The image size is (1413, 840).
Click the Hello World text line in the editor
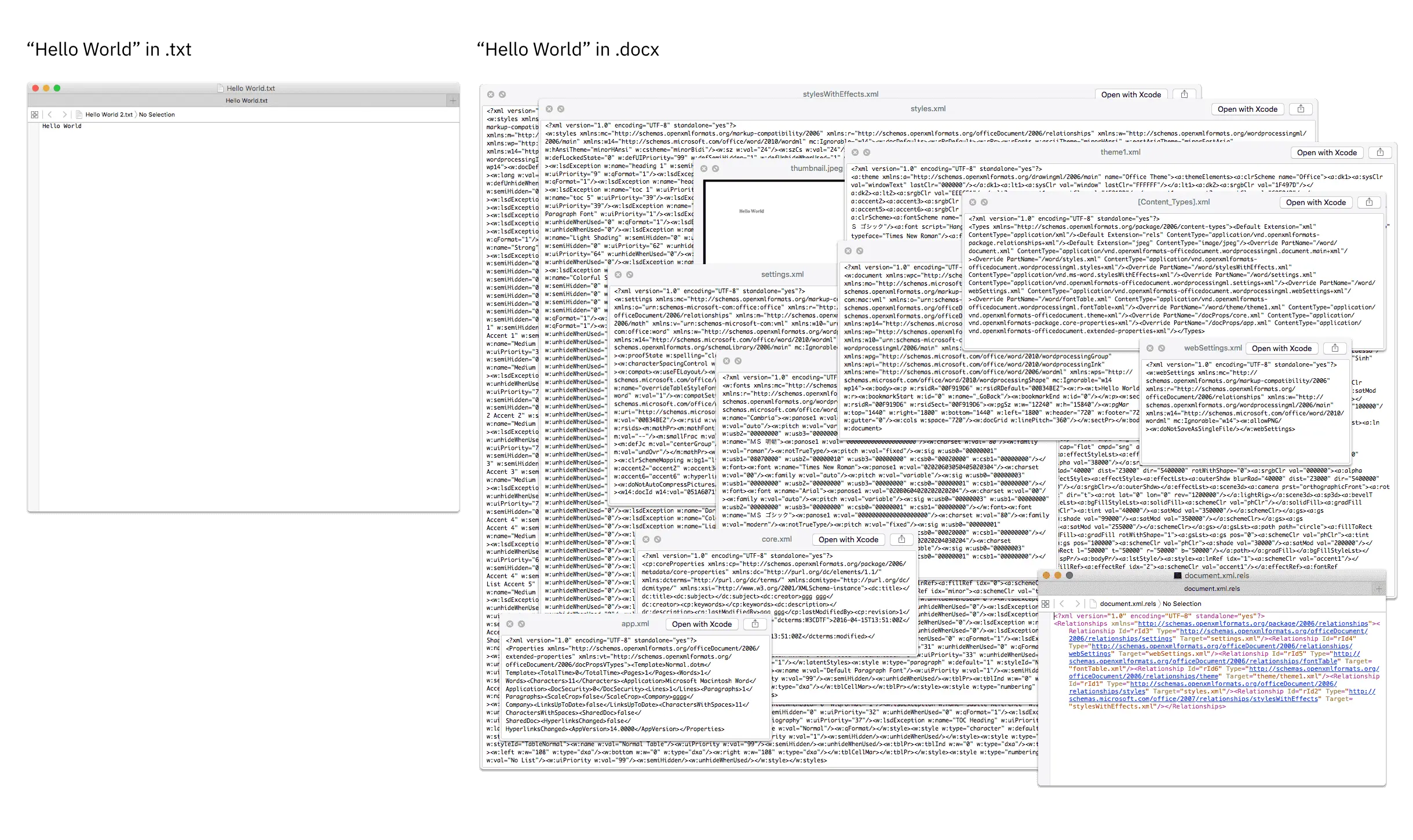(61, 126)
